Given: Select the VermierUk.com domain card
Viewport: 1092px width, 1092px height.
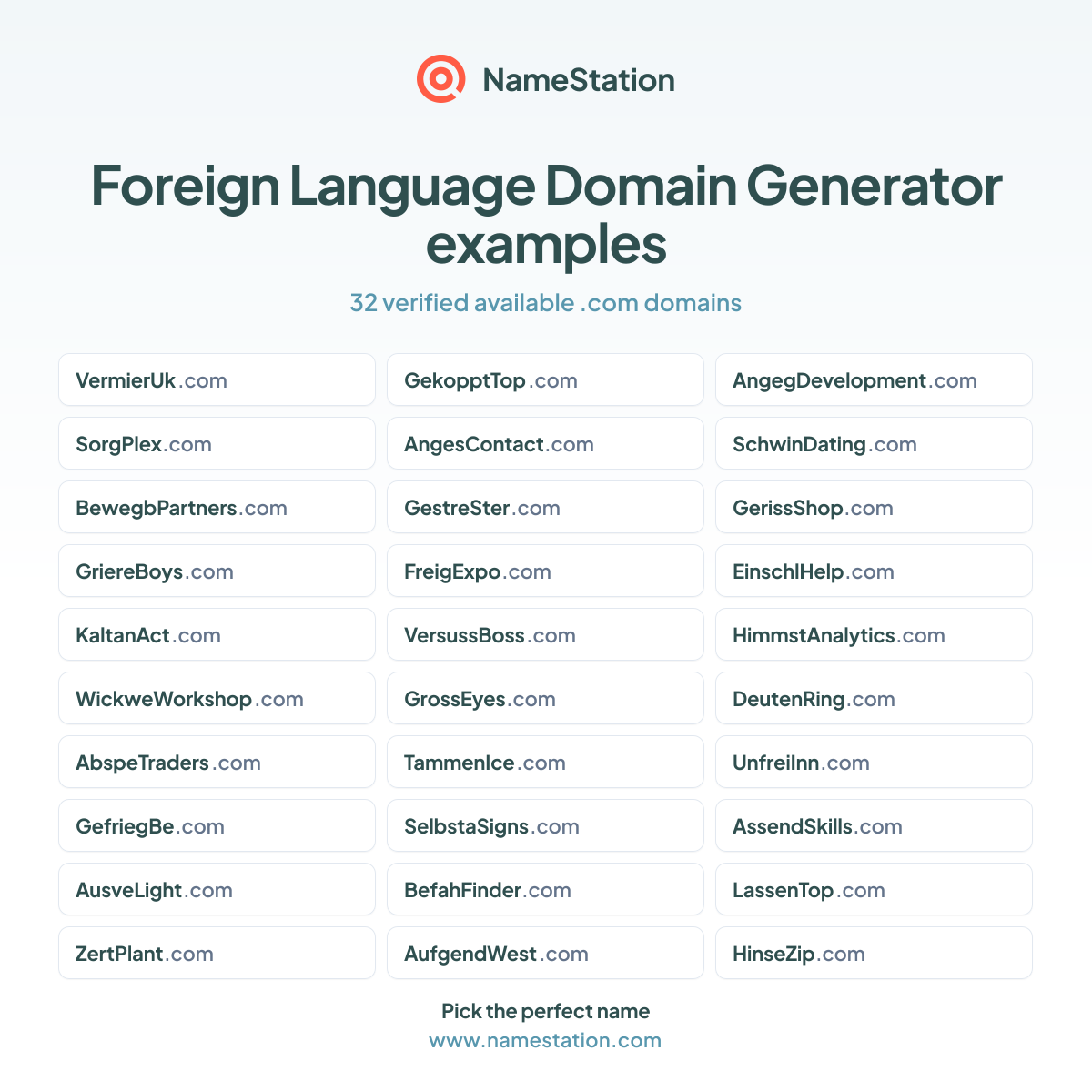Looking at the screenshot, I should [217, 379].
